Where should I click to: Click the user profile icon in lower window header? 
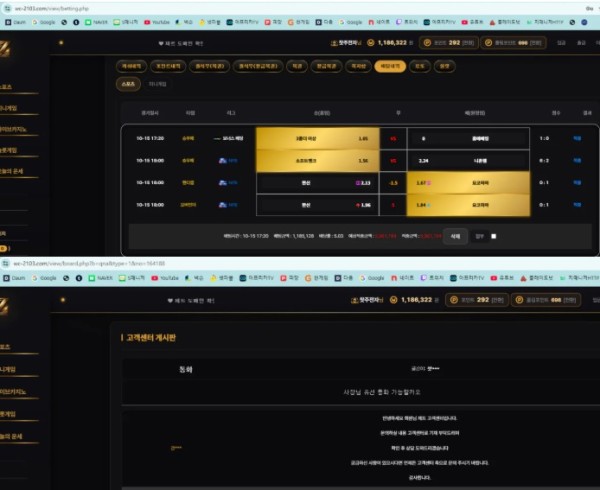point(354,300)
